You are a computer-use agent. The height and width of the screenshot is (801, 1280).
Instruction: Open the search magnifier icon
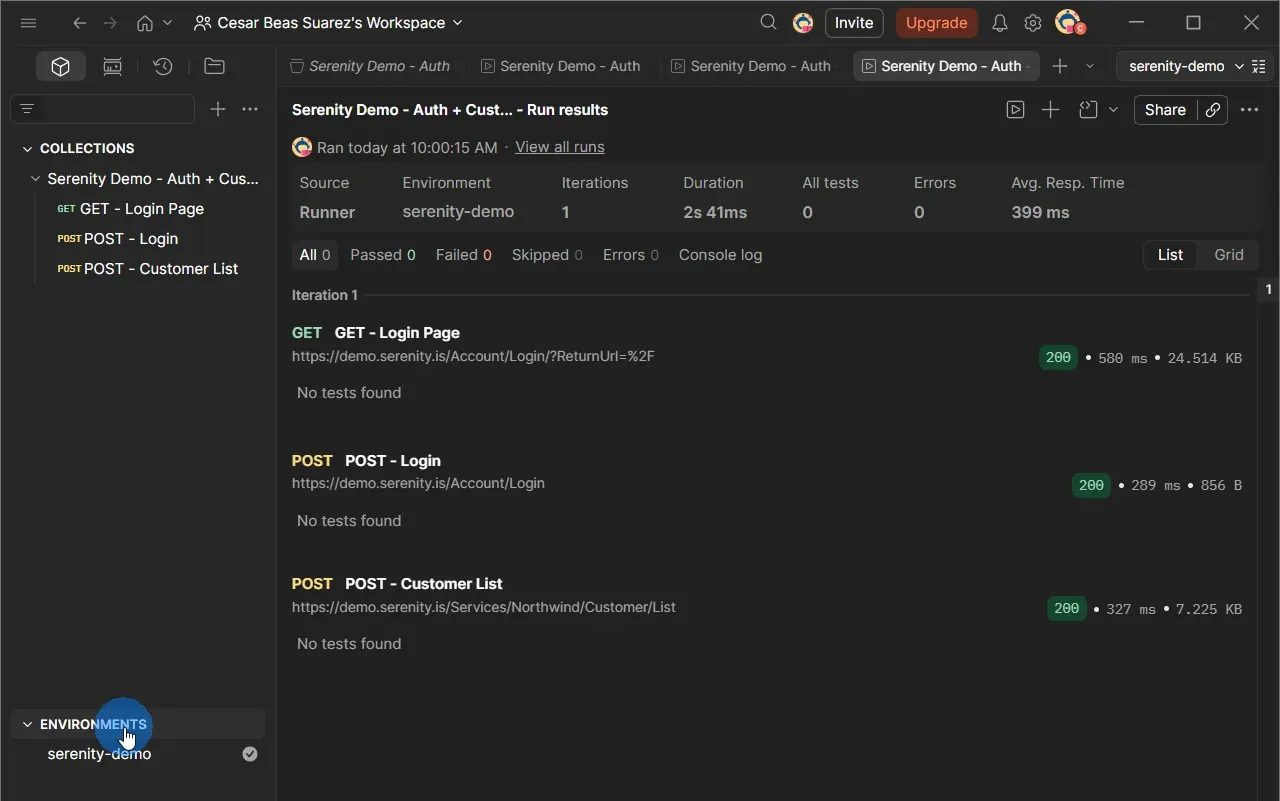pyautogui.click(x=767, y=21)
